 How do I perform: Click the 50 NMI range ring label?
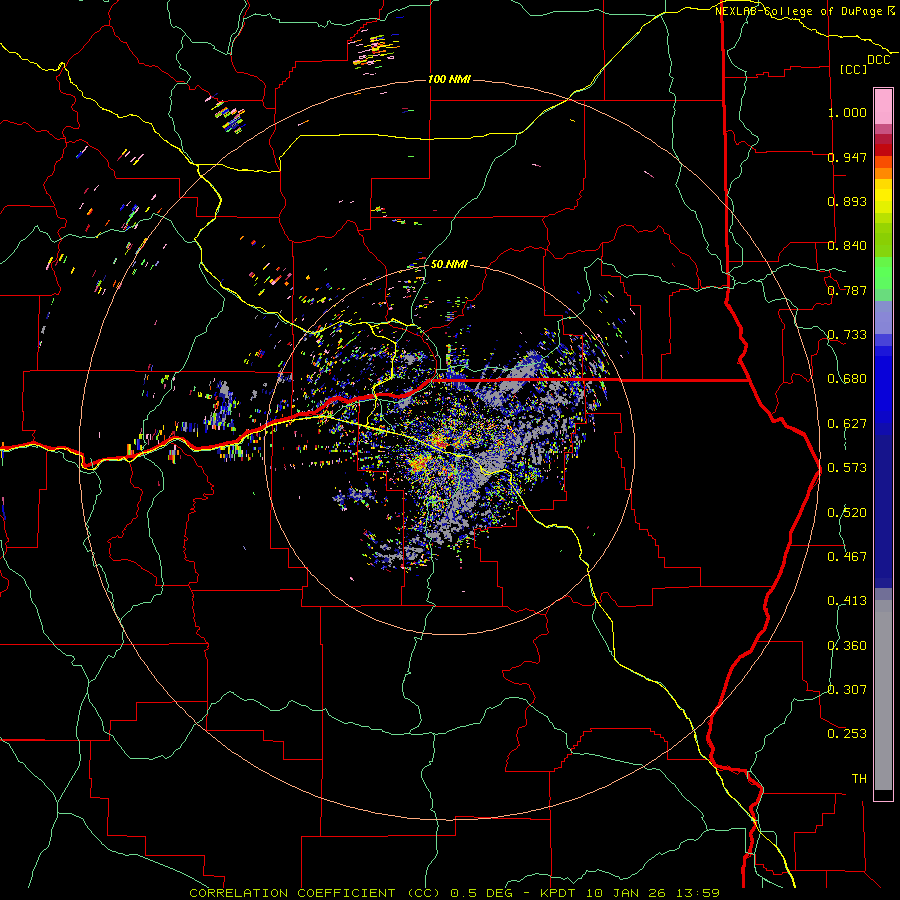coord(449,264)
